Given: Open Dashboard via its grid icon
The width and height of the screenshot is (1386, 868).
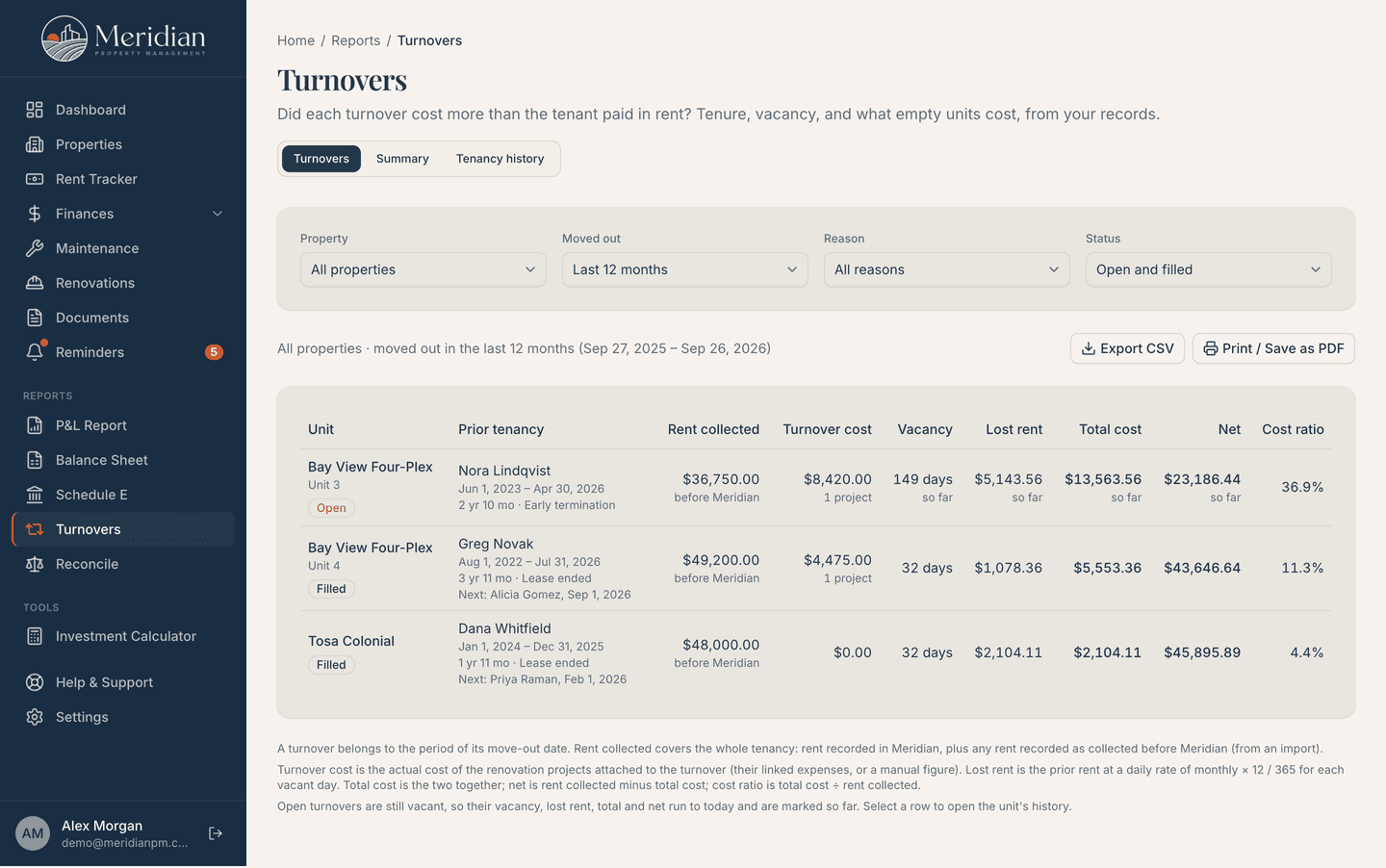Looking at the screenshot, I should coord(35,110).
